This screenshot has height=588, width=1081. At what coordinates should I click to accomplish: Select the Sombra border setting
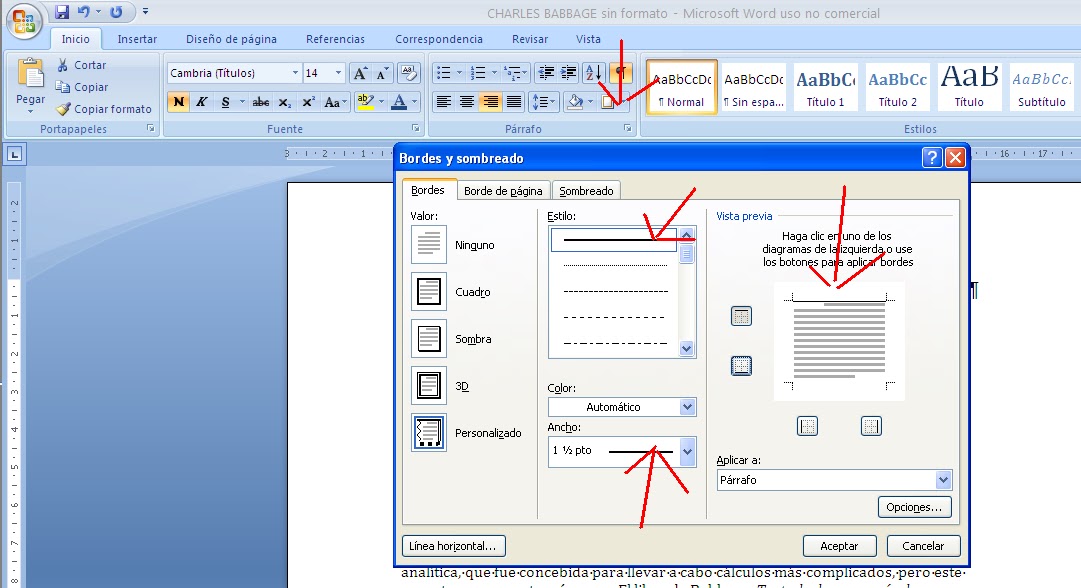(x=429, y=338)
